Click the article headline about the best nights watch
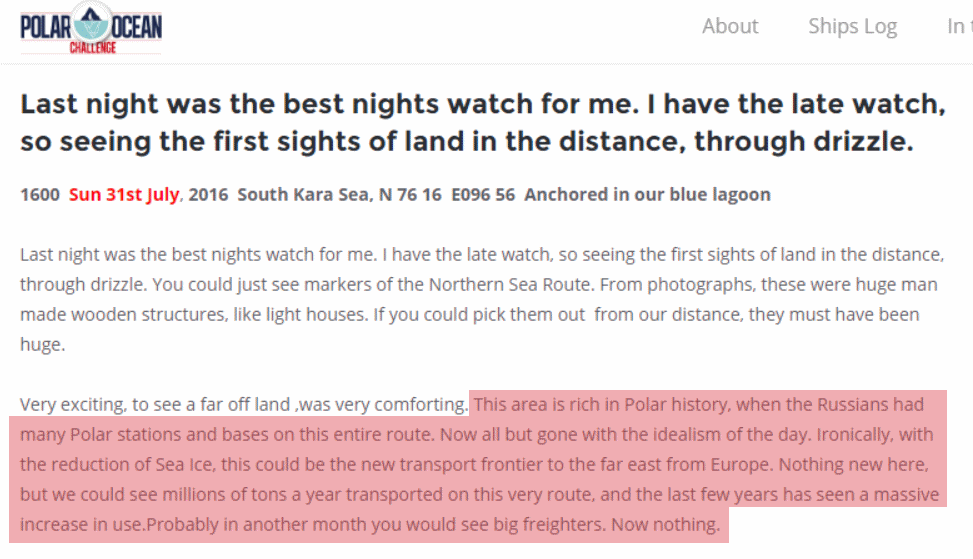Viewport: 973px width, 559px height. click(x=483, y=122)
